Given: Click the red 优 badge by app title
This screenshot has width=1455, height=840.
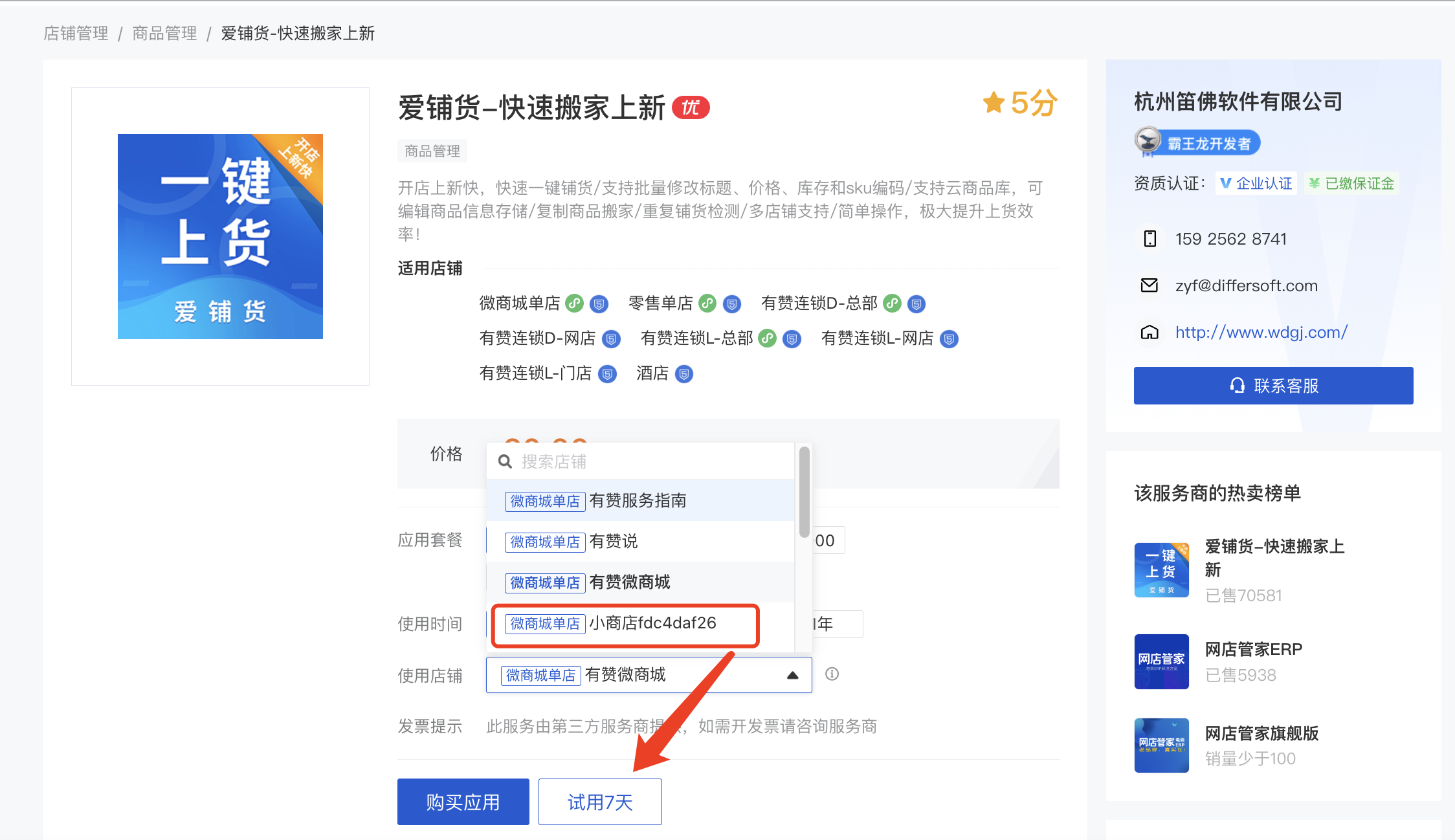Looking at the screenshot, I should point(691,107).
